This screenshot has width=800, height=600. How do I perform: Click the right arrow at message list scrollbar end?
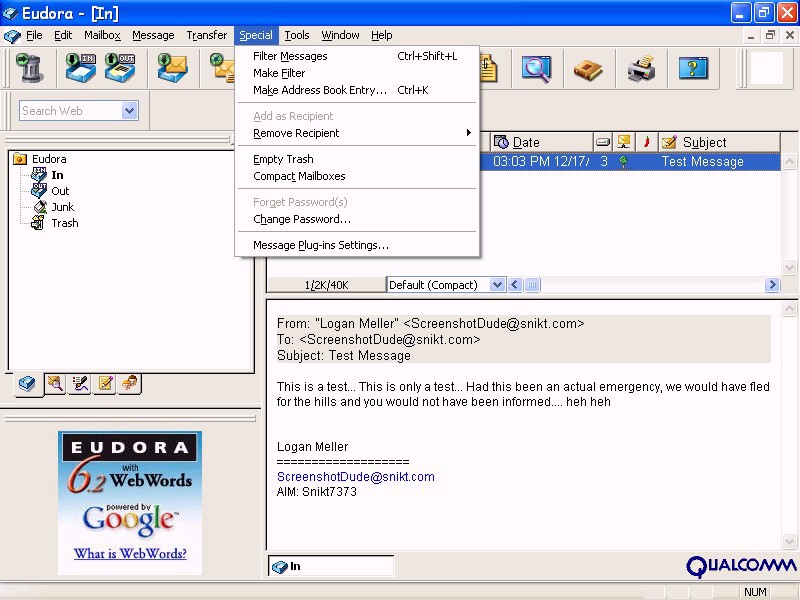[x=772, y=285]
